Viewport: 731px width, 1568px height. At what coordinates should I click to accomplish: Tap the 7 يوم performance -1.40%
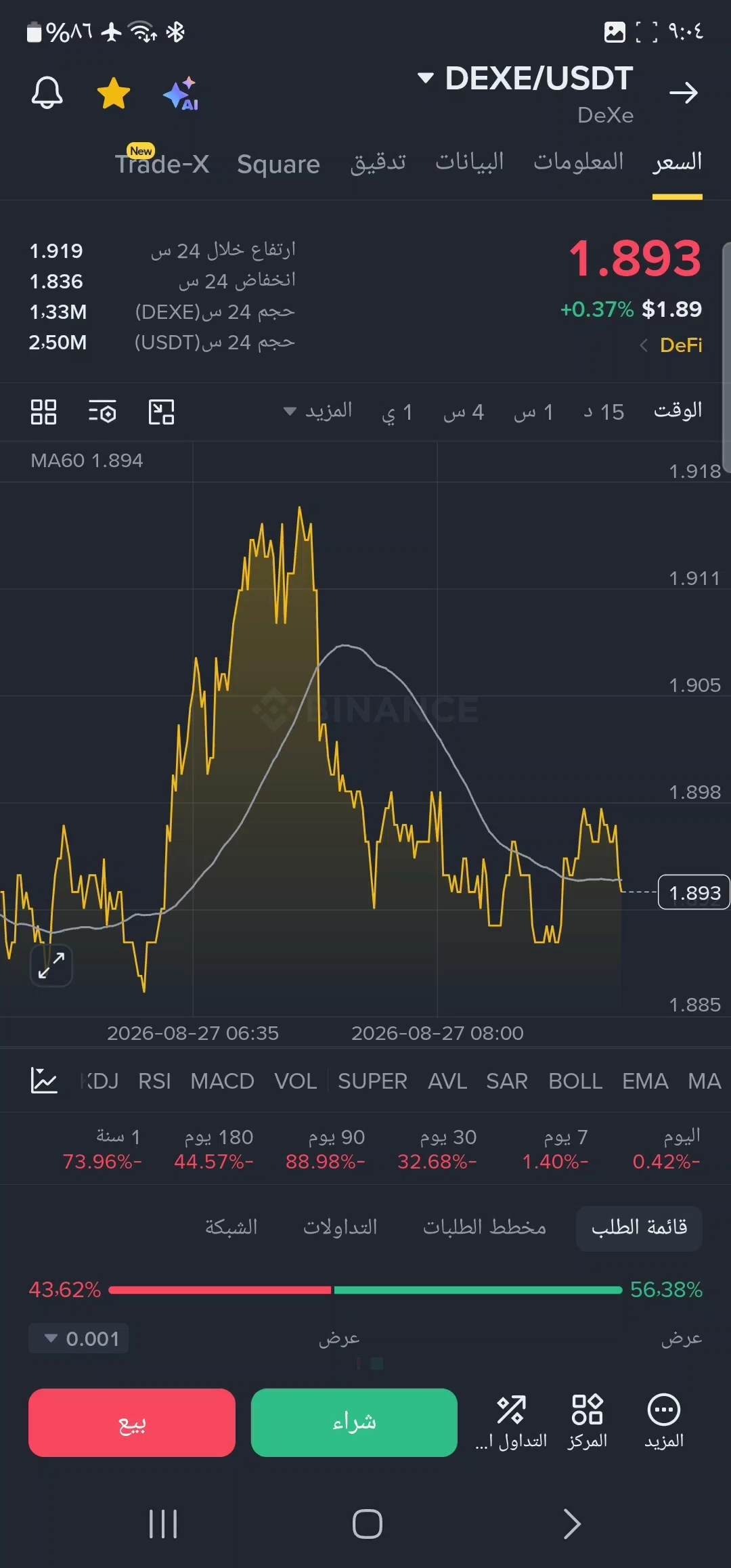pos(555,1149)
